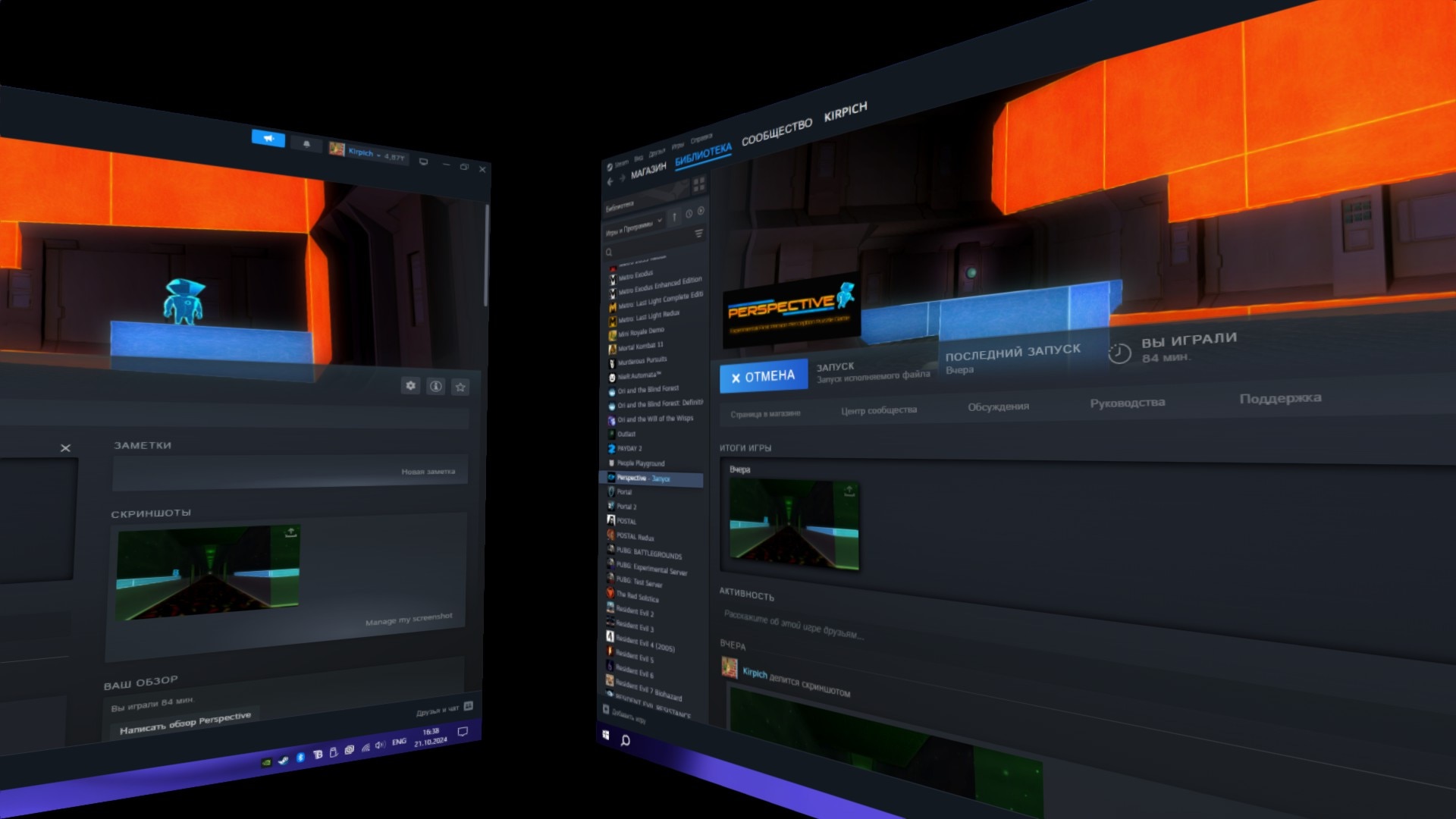The image size is (1456, 819).
Task: Open the Друзья menu
Action: (657, 152)
